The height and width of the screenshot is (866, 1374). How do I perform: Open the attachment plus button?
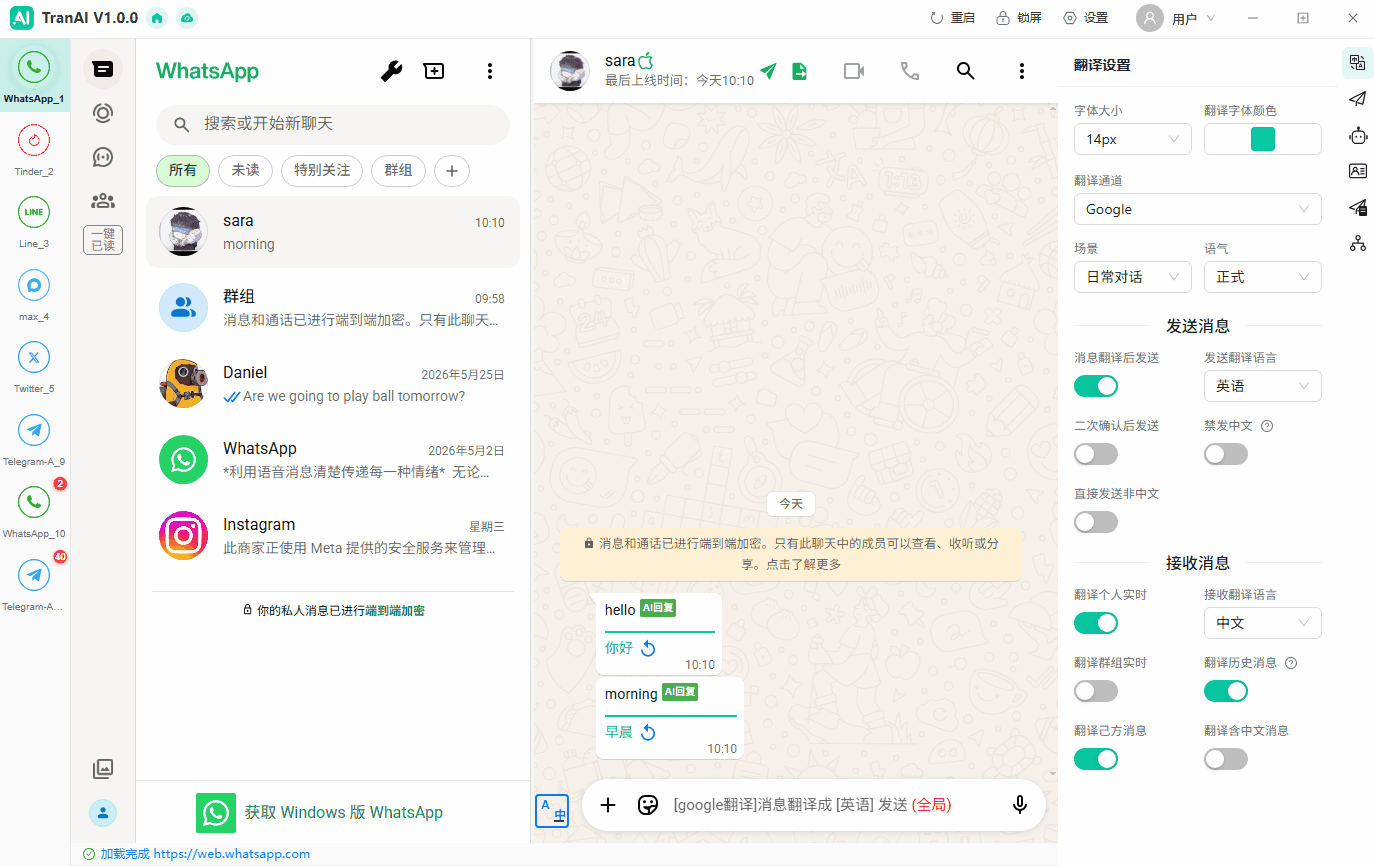click(x=608, y=805)
